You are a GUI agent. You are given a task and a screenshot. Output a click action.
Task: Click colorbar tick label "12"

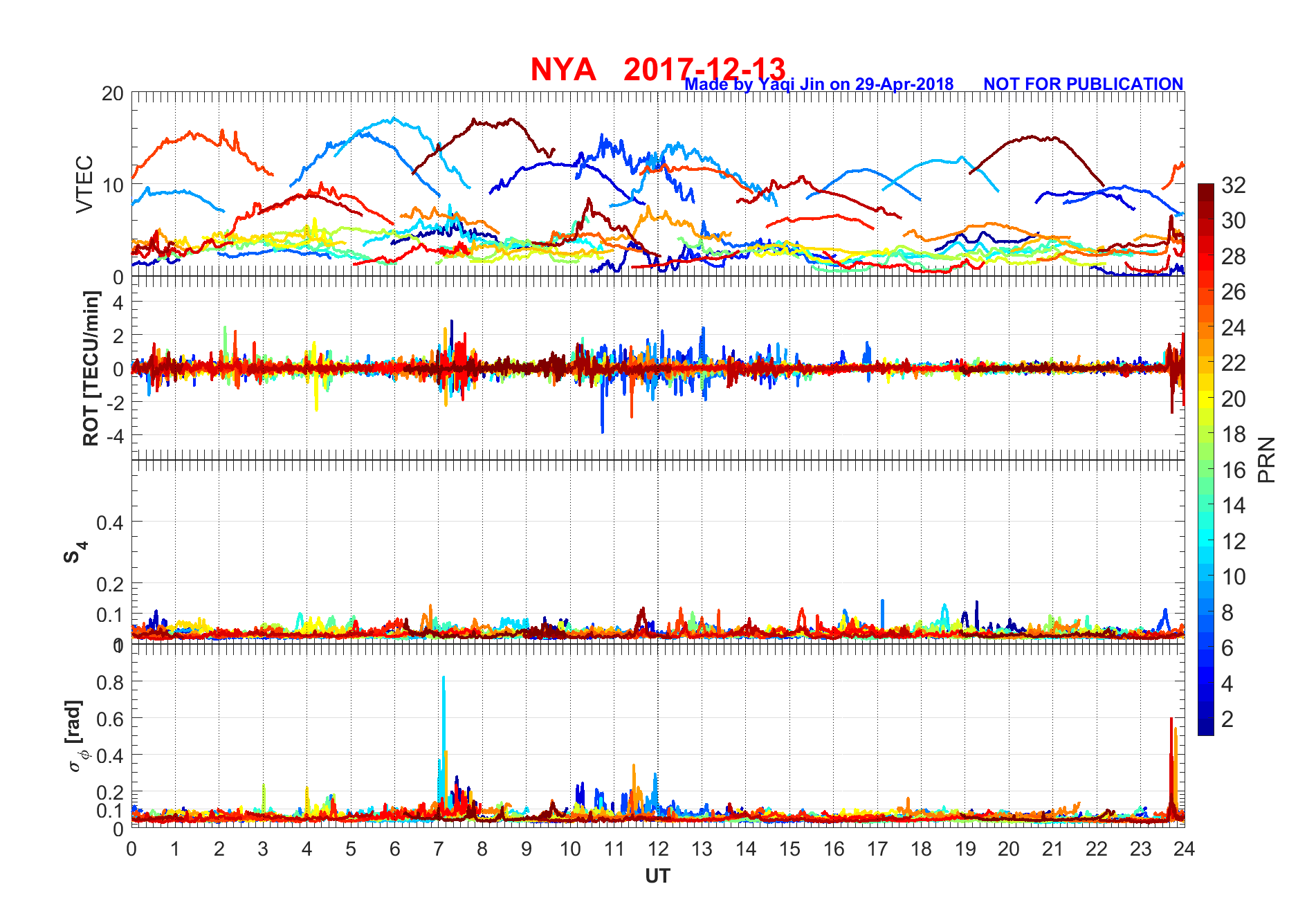(1233, 541)
